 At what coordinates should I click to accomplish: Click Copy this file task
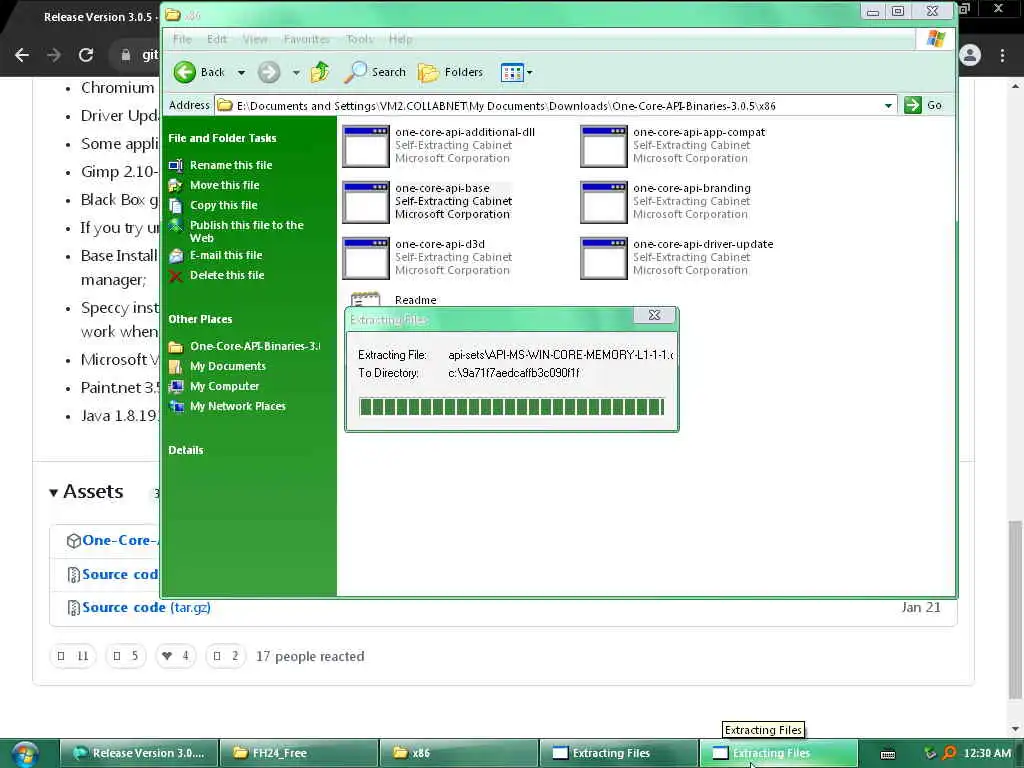(223, 205)
